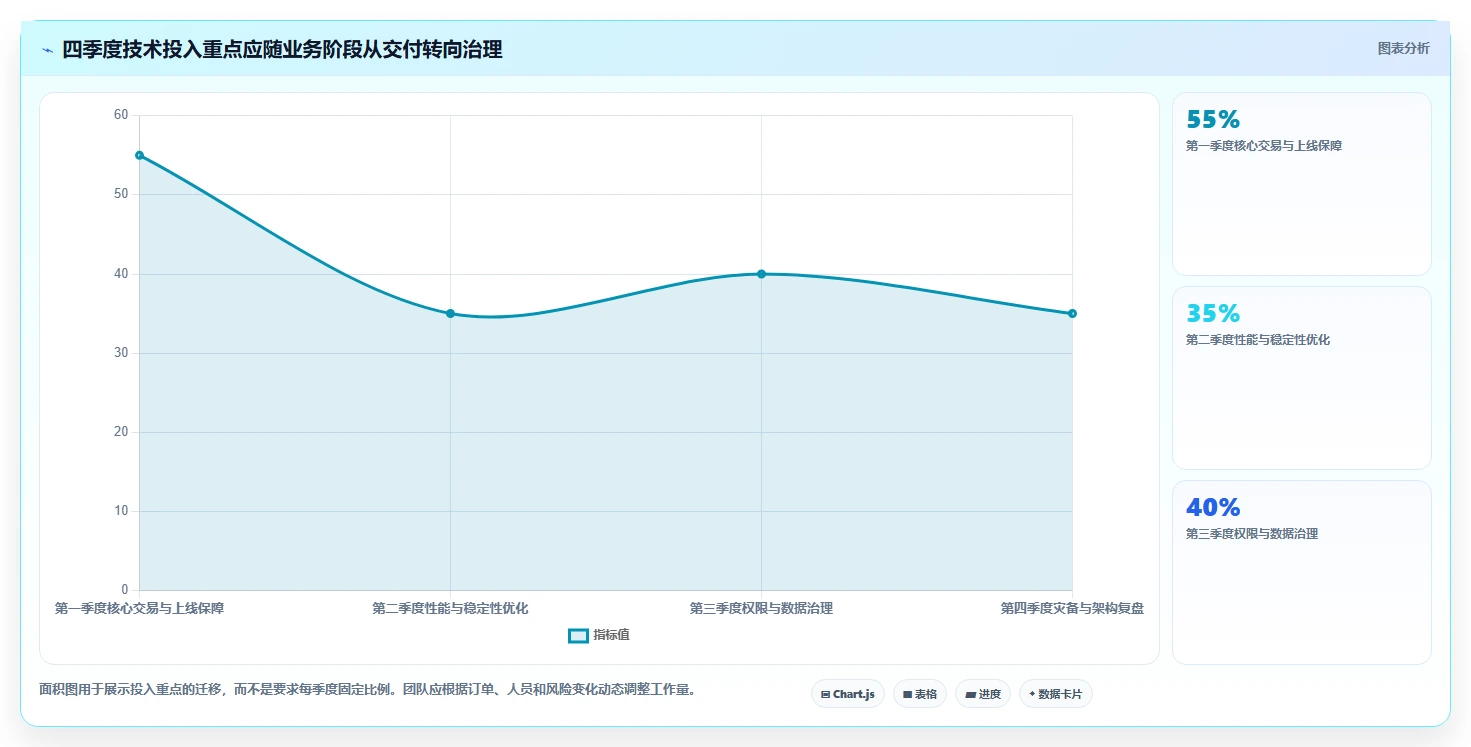Click the fourth-quarter data point at 35

(1072, 313)
